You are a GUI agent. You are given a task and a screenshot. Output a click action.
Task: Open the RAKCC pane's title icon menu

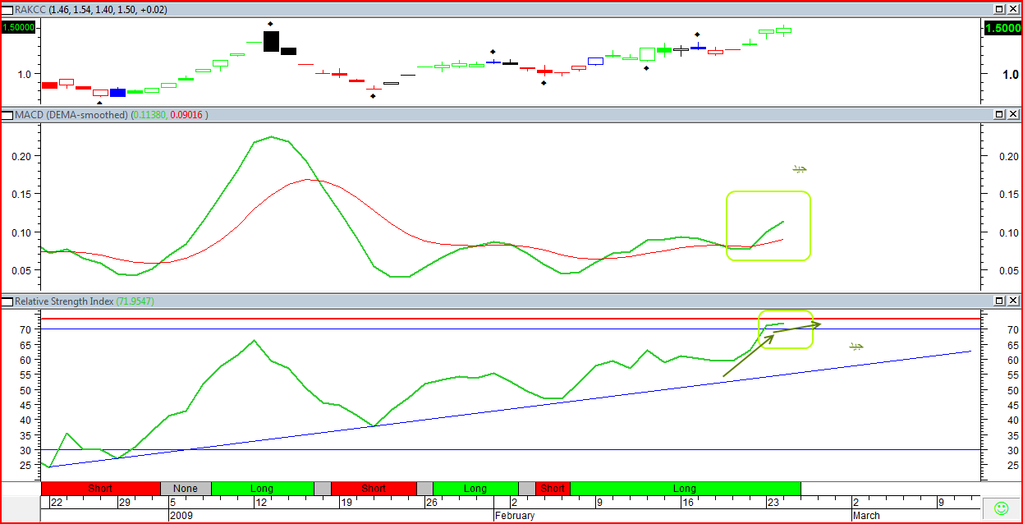(x=7, y=9)
